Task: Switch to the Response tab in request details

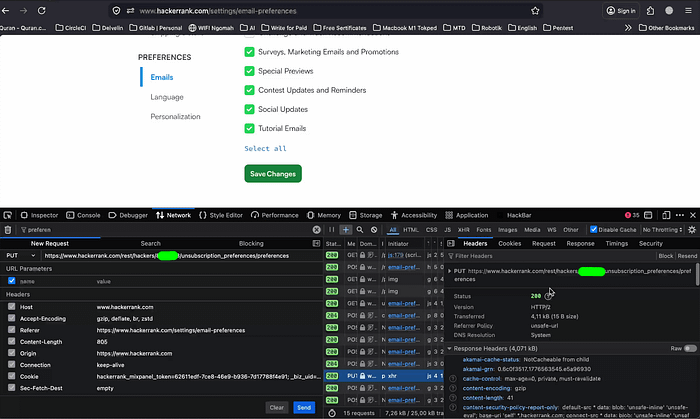Action: coord(580,244)
